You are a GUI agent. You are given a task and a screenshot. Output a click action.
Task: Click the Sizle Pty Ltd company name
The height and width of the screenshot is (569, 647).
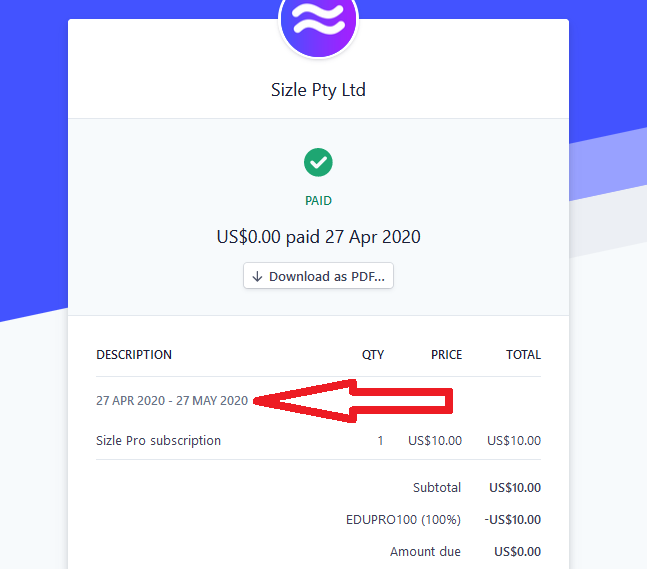pyautogui.click(x=318, y=90)
